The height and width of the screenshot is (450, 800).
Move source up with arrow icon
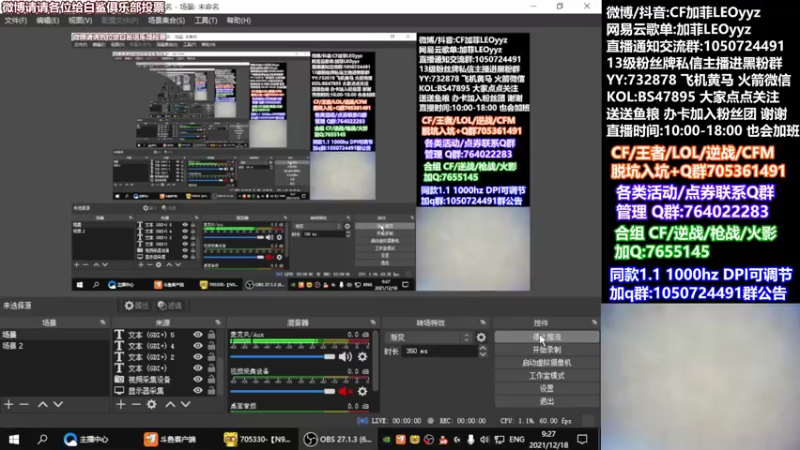click(170, 404)
